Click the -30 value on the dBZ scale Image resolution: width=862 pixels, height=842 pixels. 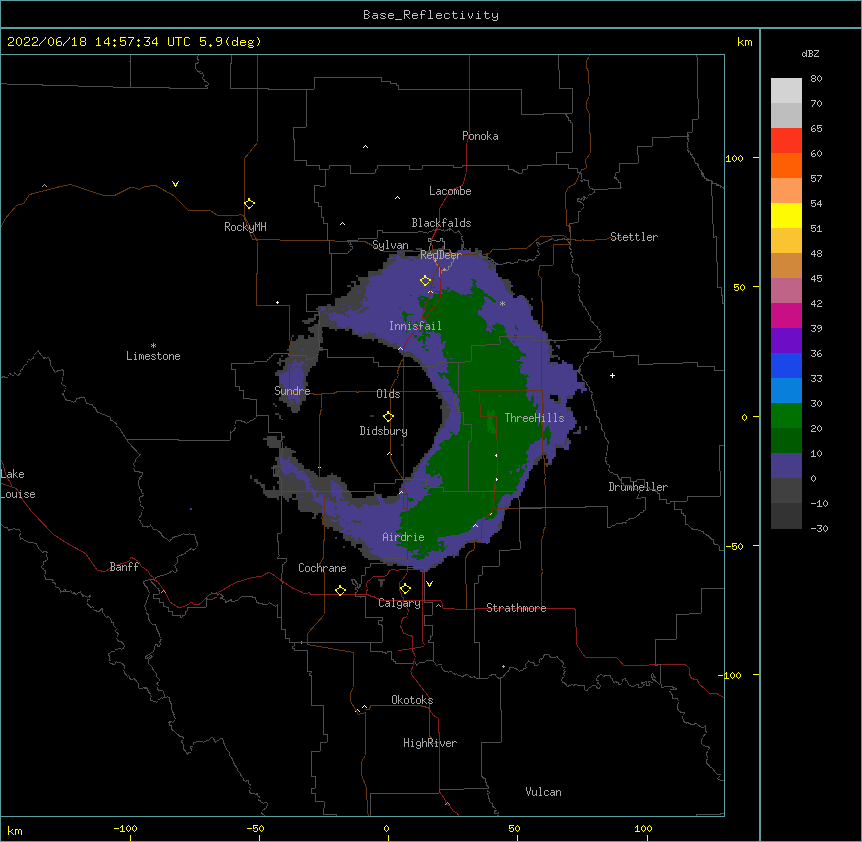click(819, 529)
